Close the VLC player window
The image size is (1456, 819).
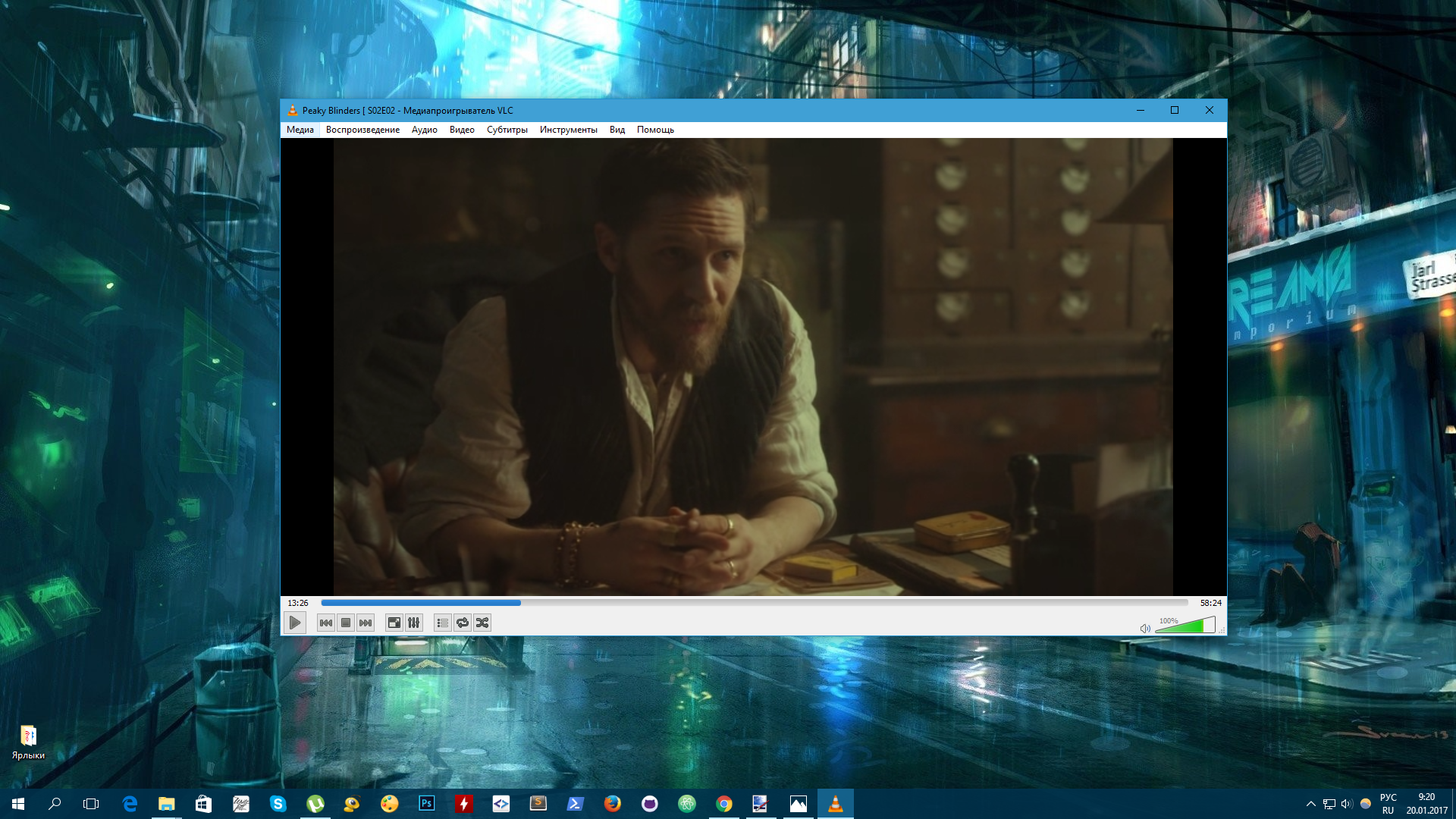coord(1210,111)
